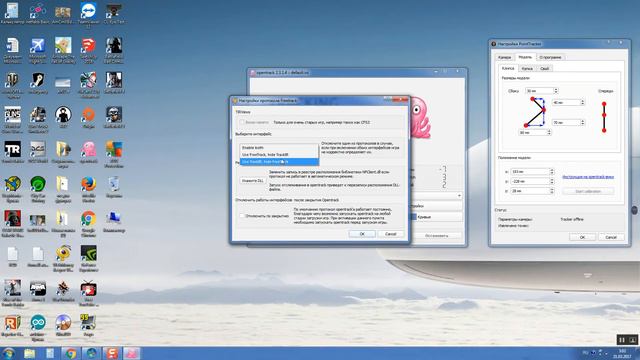The height and width of the screenshot is (360, 640).
Task: Switch to the About tab in PointTracker
Action: (550, 57)
